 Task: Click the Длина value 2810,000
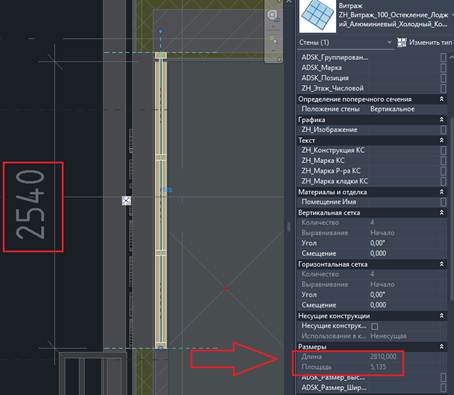tap(383, 357)
